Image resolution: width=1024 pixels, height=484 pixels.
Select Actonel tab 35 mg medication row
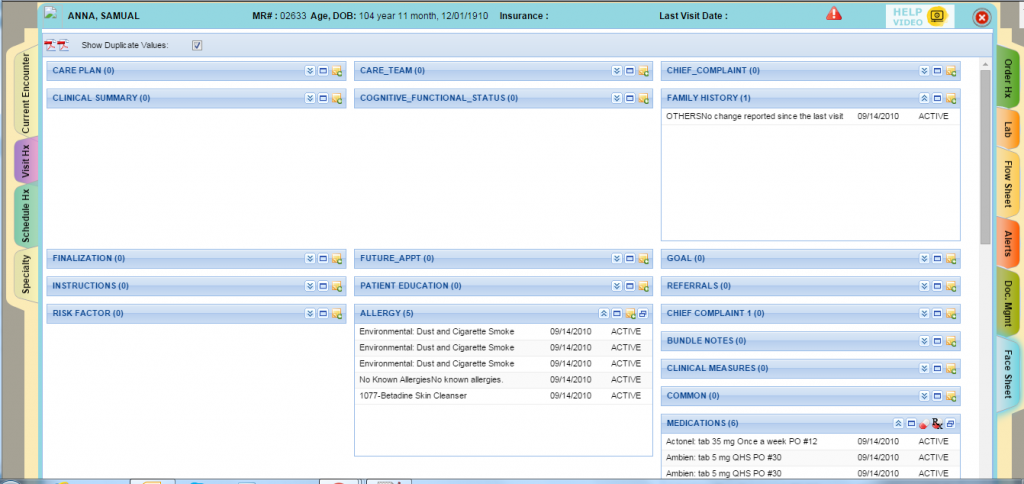[x=810, y=442]
